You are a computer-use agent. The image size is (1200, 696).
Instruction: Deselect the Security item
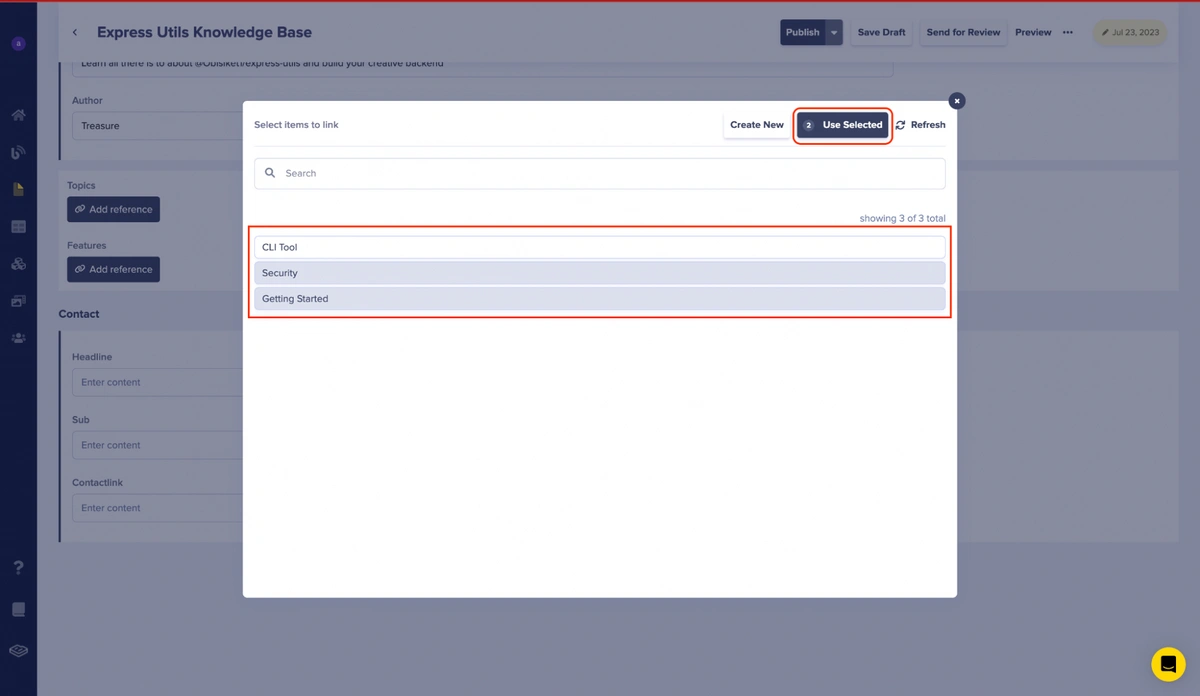599,273
